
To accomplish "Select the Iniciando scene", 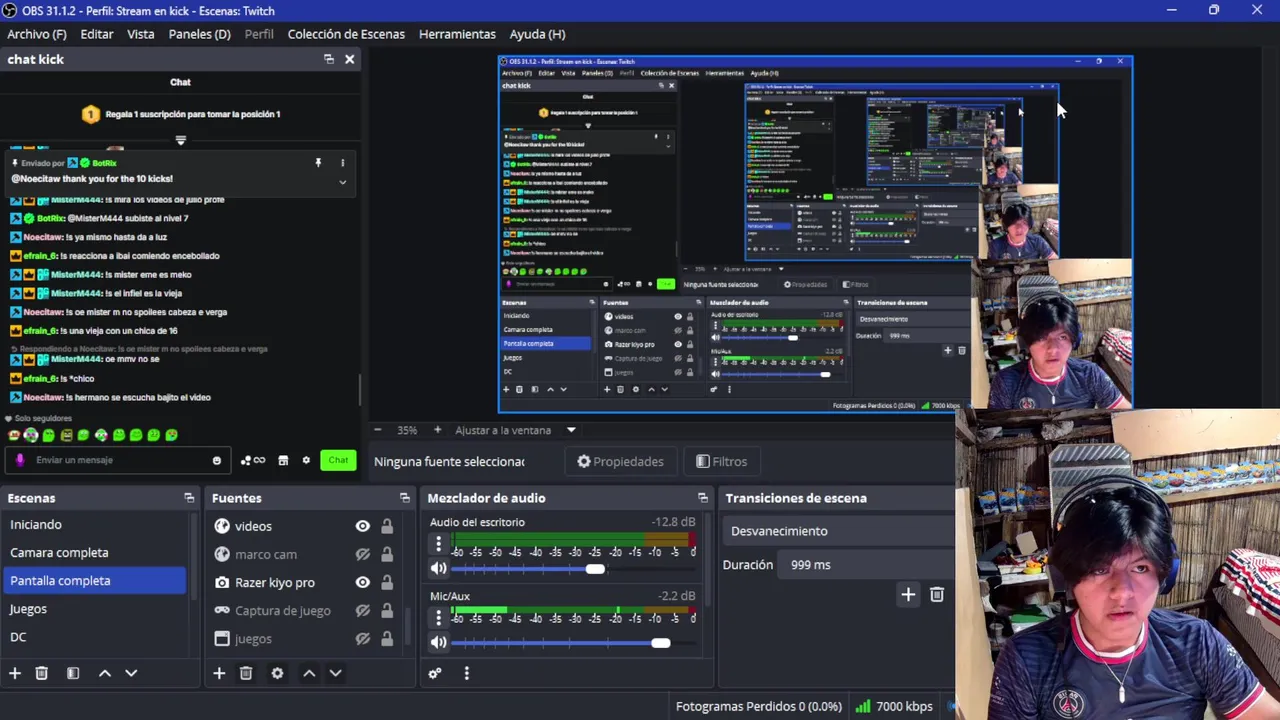I will coord(95,524).
